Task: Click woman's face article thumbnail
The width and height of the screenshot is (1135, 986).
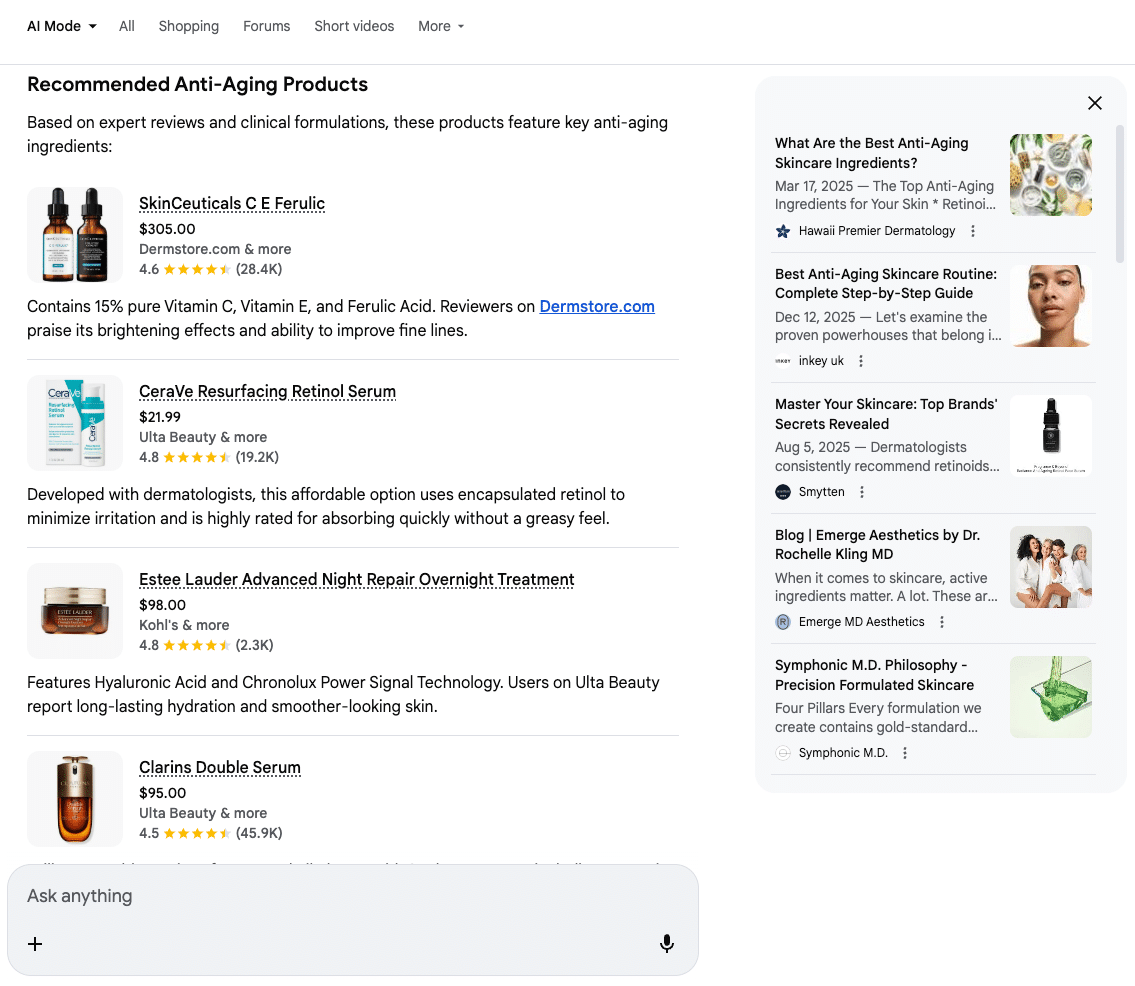Action: pyautogui.click(x=1050, y=306)
